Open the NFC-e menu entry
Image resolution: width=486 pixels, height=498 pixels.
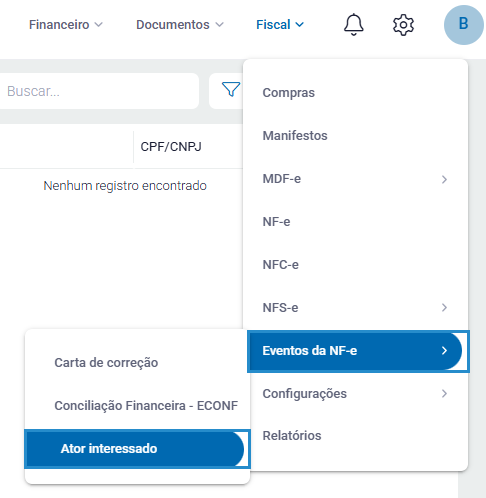[x=355, y=265]
